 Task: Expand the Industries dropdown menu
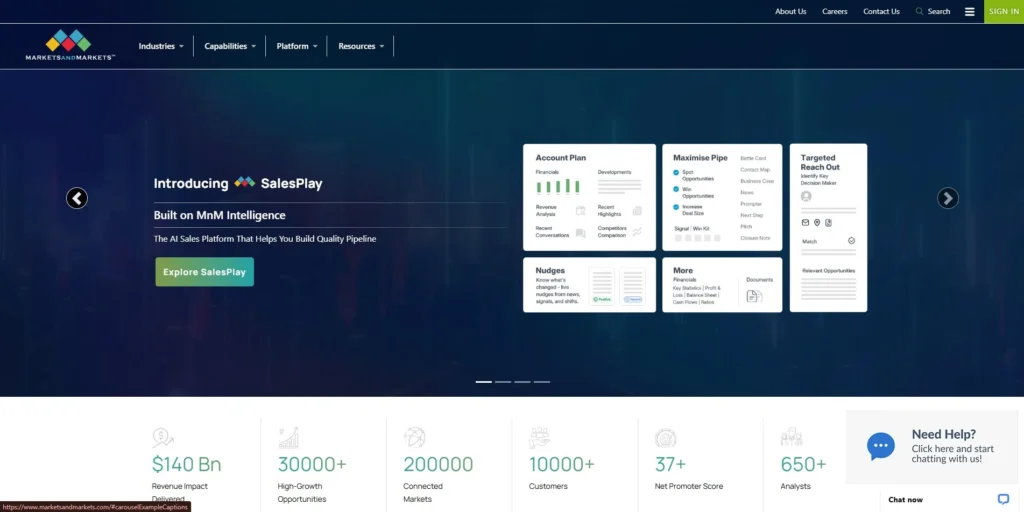tap(161, 46)
